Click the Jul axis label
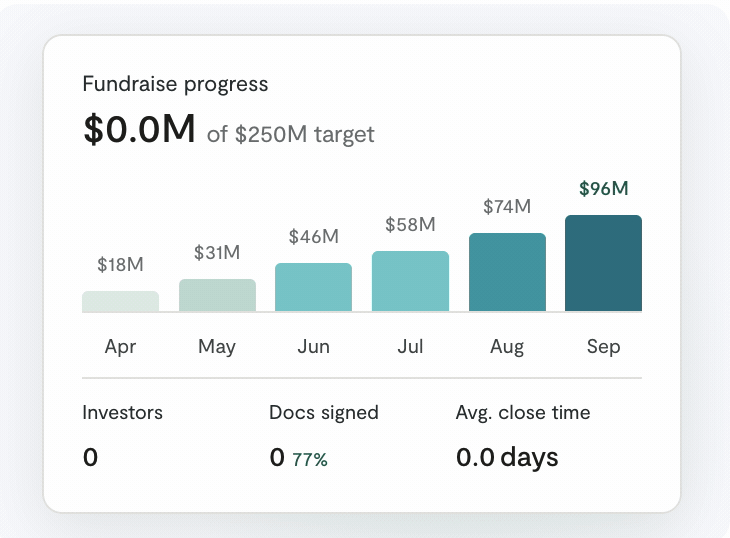Screen dimensions: 730x538 click(x=410, y=347)
